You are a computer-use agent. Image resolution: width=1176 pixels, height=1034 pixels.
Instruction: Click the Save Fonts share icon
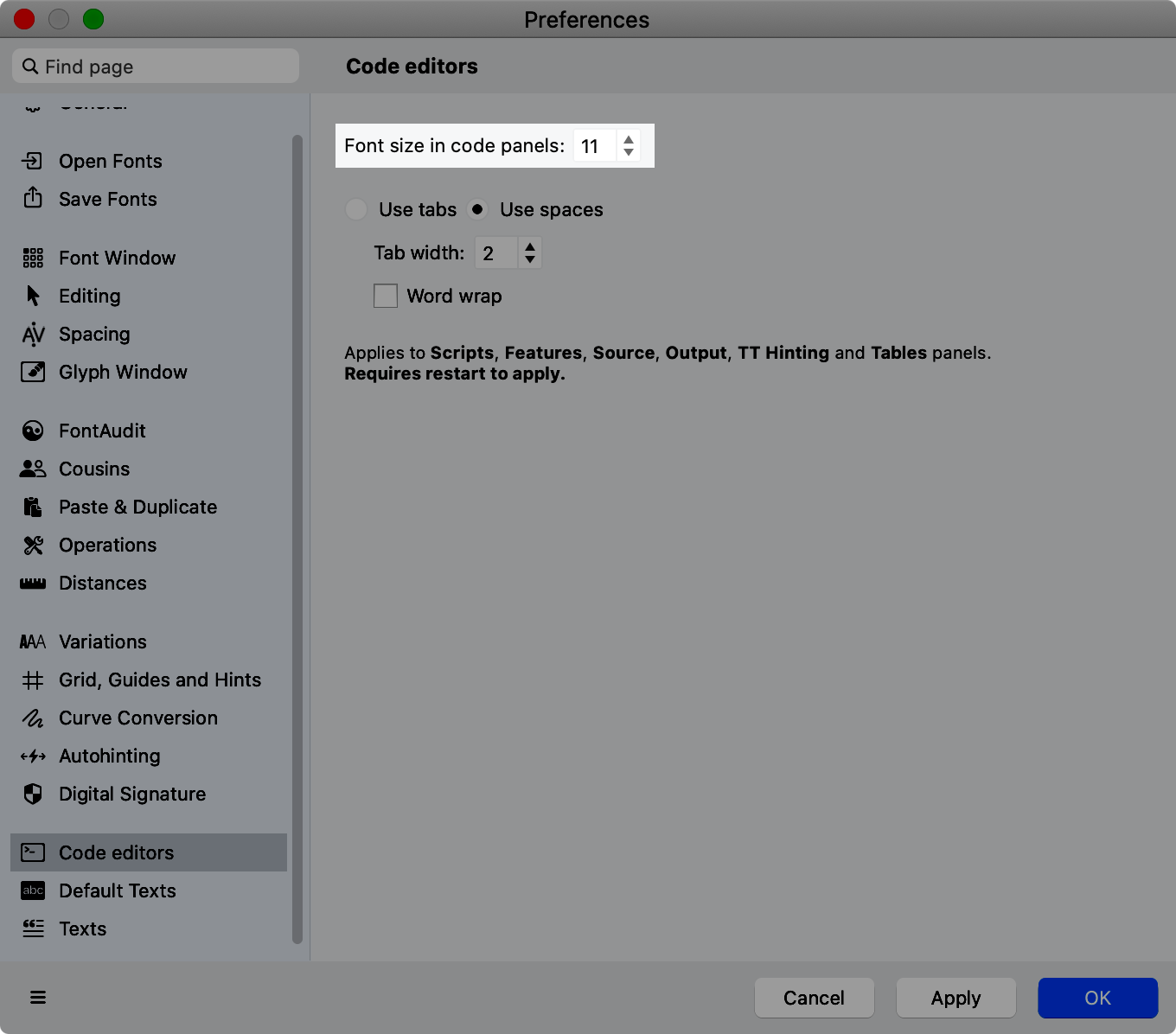[x=32, y=198]
